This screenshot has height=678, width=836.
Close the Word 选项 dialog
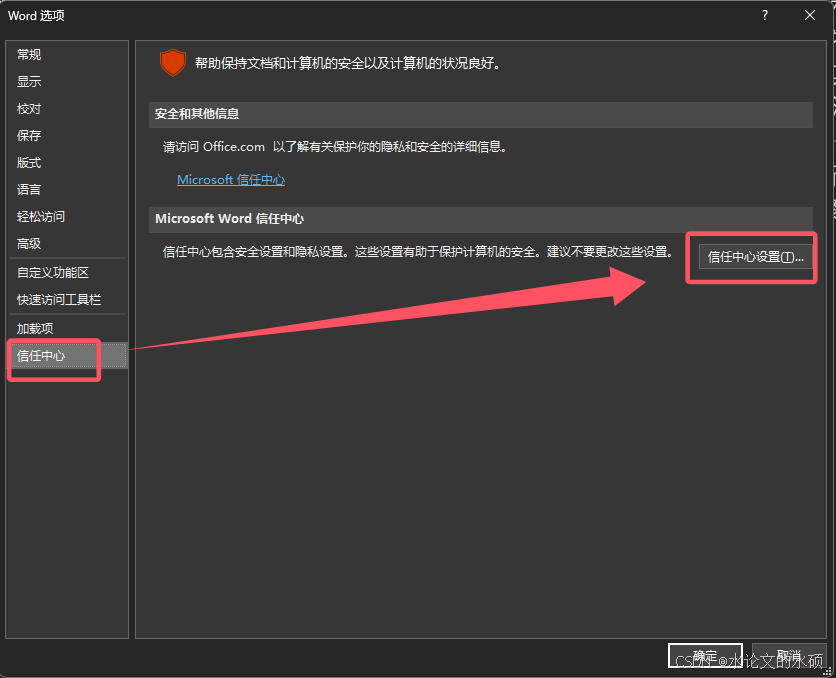click(809, 15)
